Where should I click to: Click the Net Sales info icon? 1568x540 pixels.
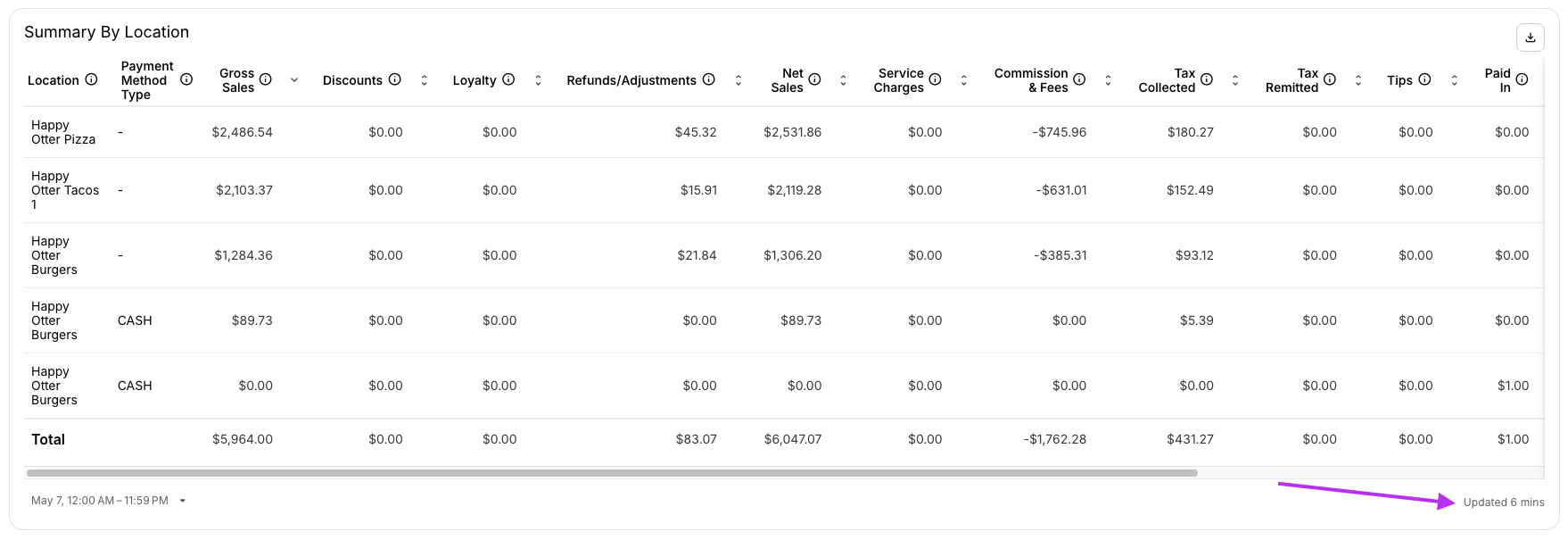pyautogui.click(x=814, y=79)
